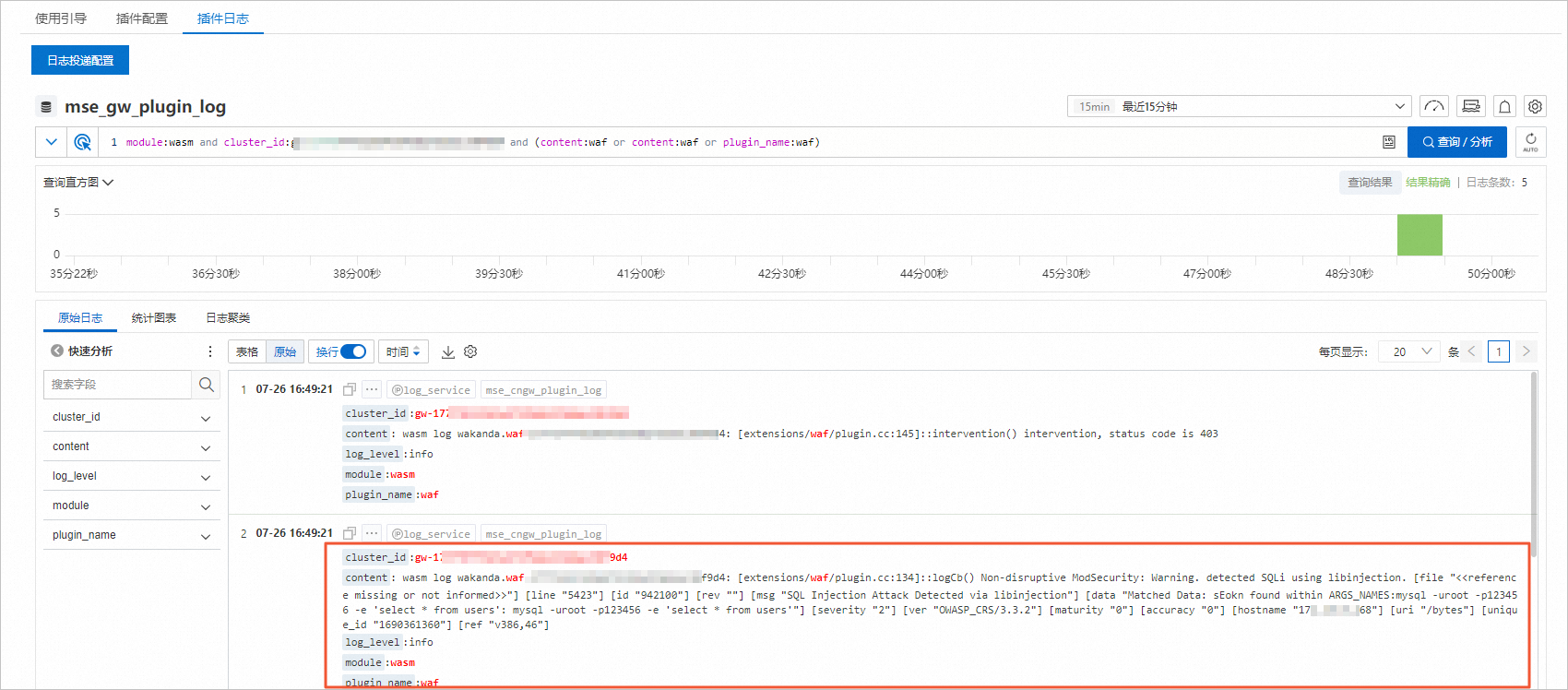Go to next page arrow

[x=1526, y=351]
